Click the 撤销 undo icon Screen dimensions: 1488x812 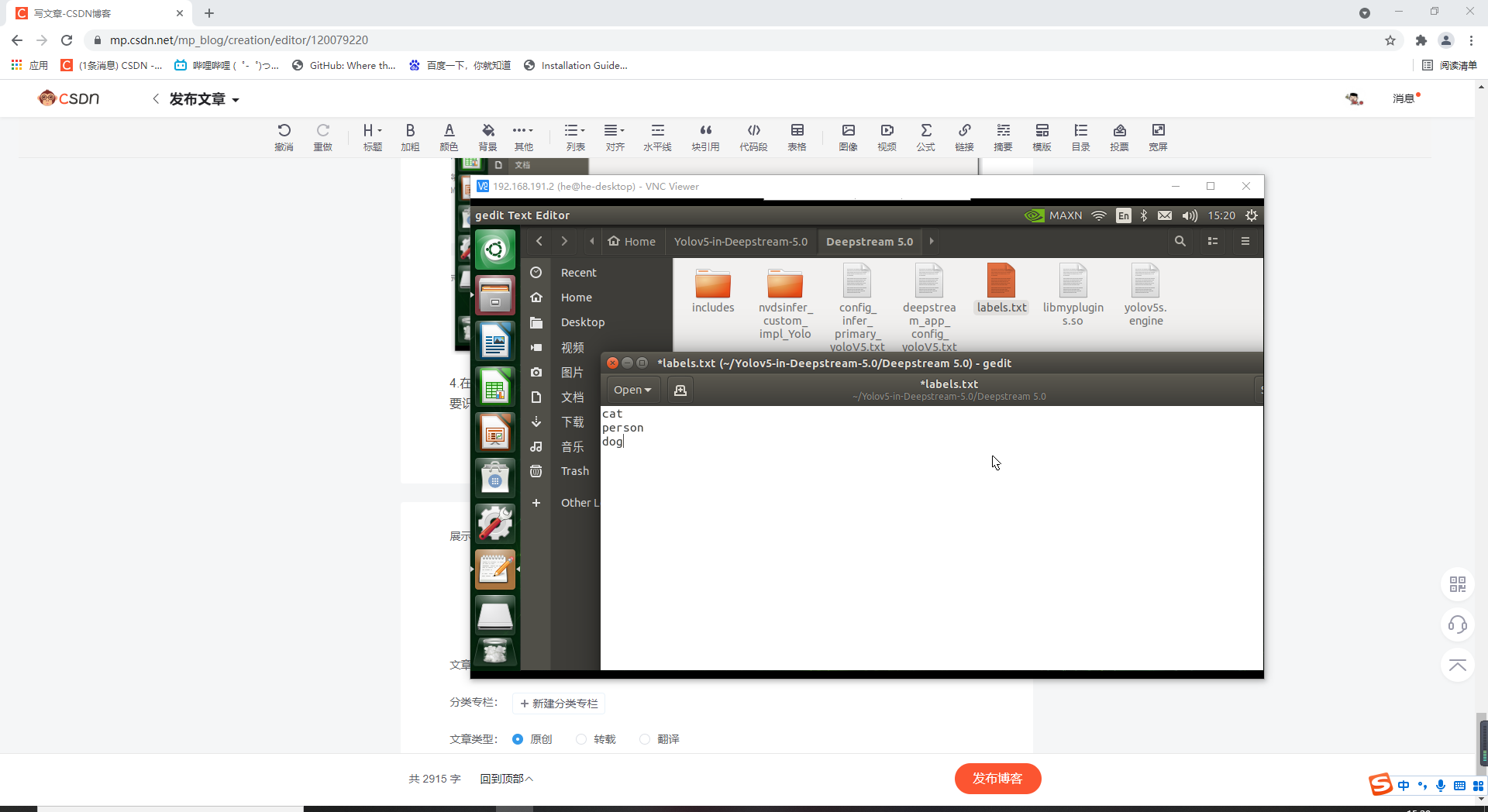coord(284,136)
